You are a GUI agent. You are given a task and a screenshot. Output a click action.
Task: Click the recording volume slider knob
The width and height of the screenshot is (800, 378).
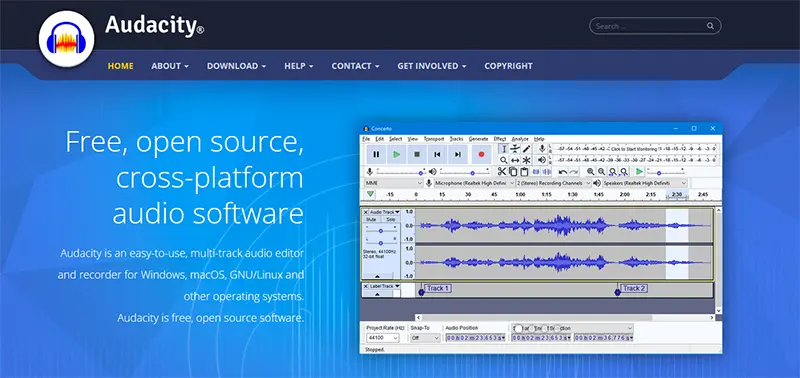pos(421,173)
